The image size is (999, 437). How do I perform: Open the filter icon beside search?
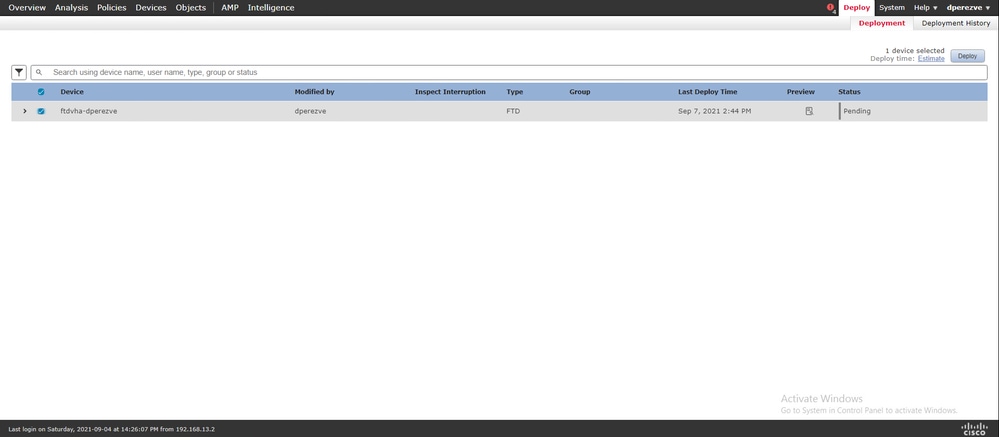[x=19, y=73]
